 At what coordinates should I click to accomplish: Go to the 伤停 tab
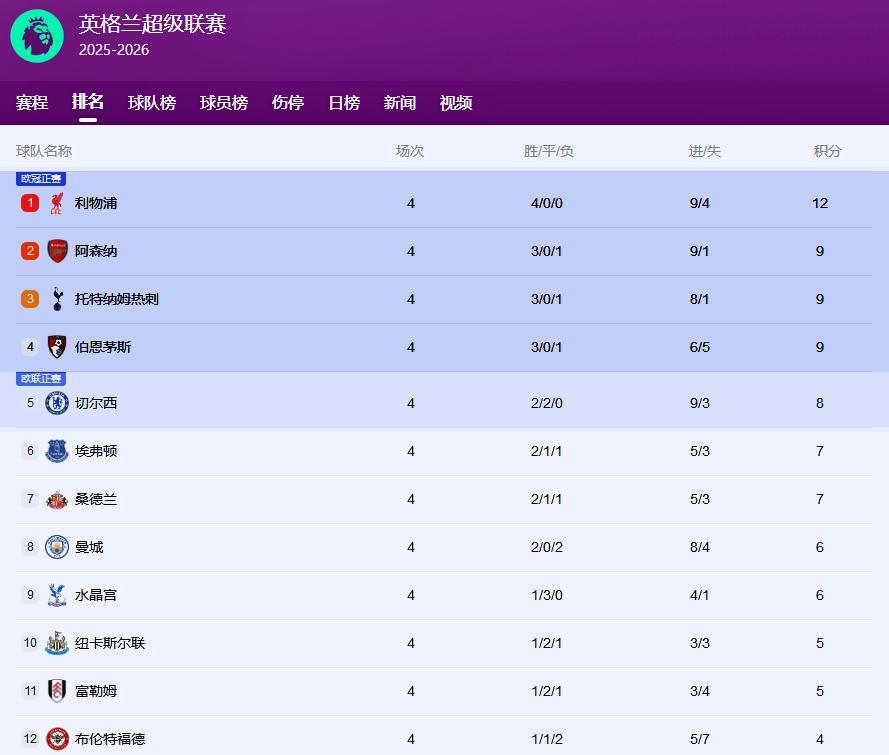tap(288, 103)
